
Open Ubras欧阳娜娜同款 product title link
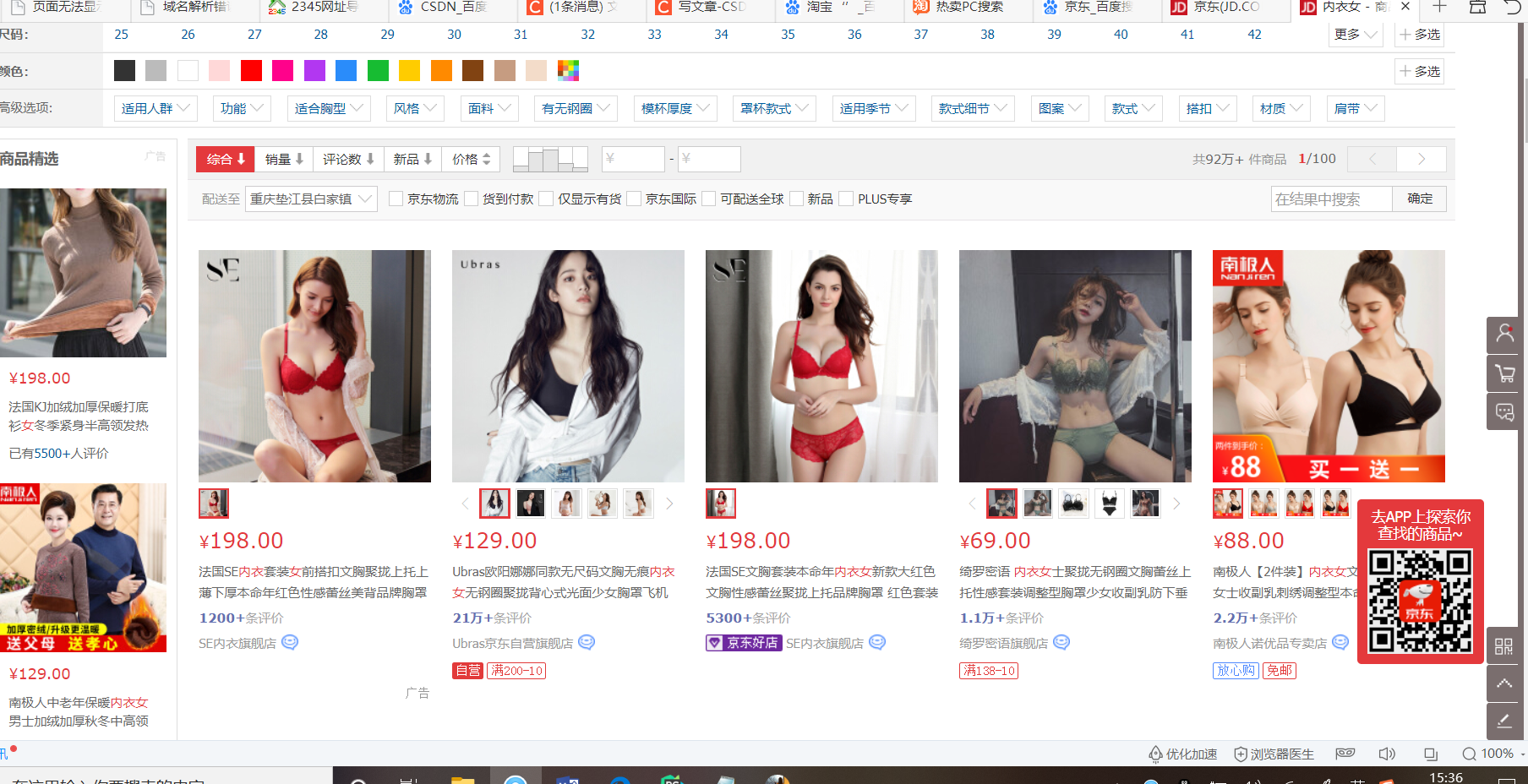point(564,582)
